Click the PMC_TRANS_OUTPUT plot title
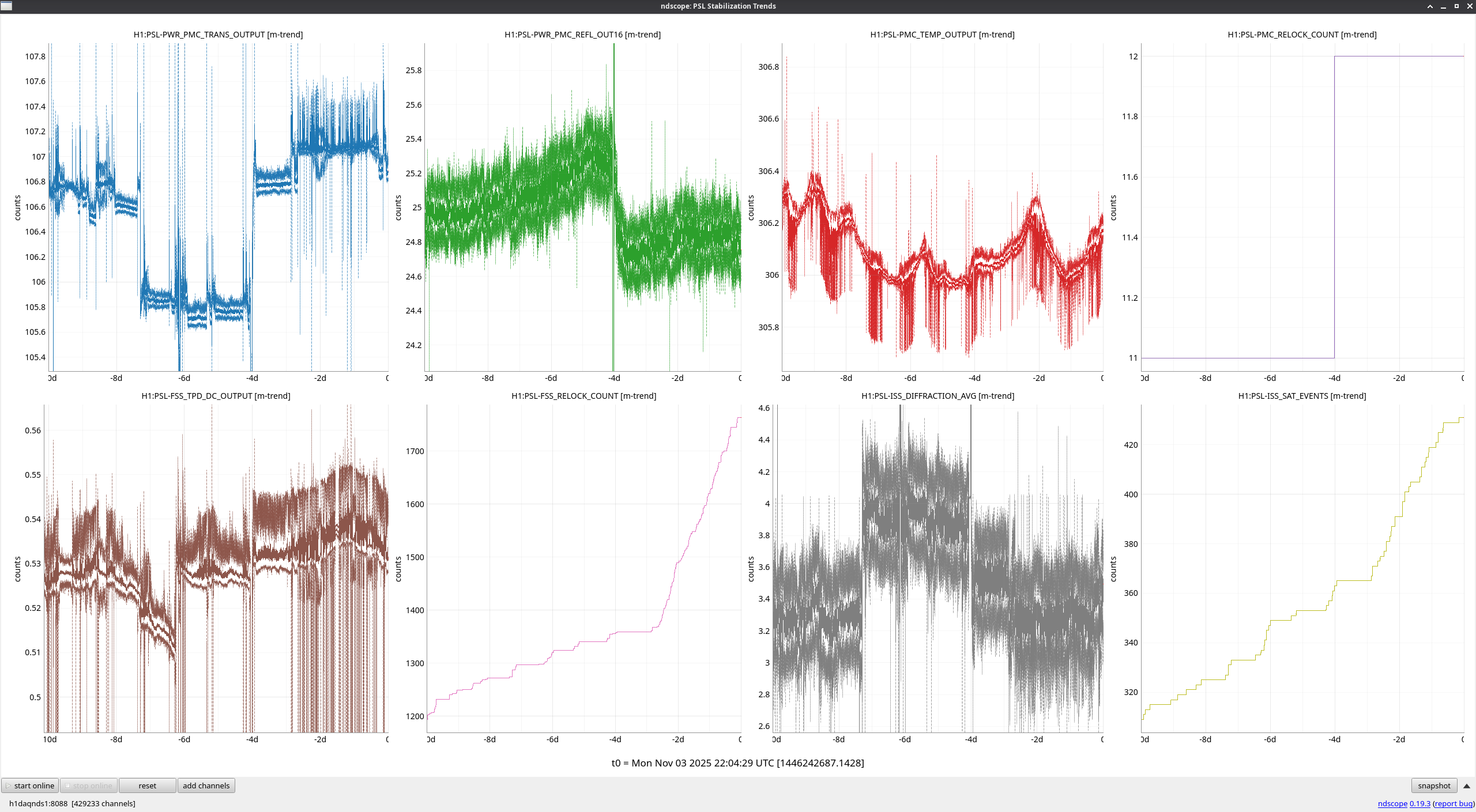 pyautogui.click(x=218, y=35)
